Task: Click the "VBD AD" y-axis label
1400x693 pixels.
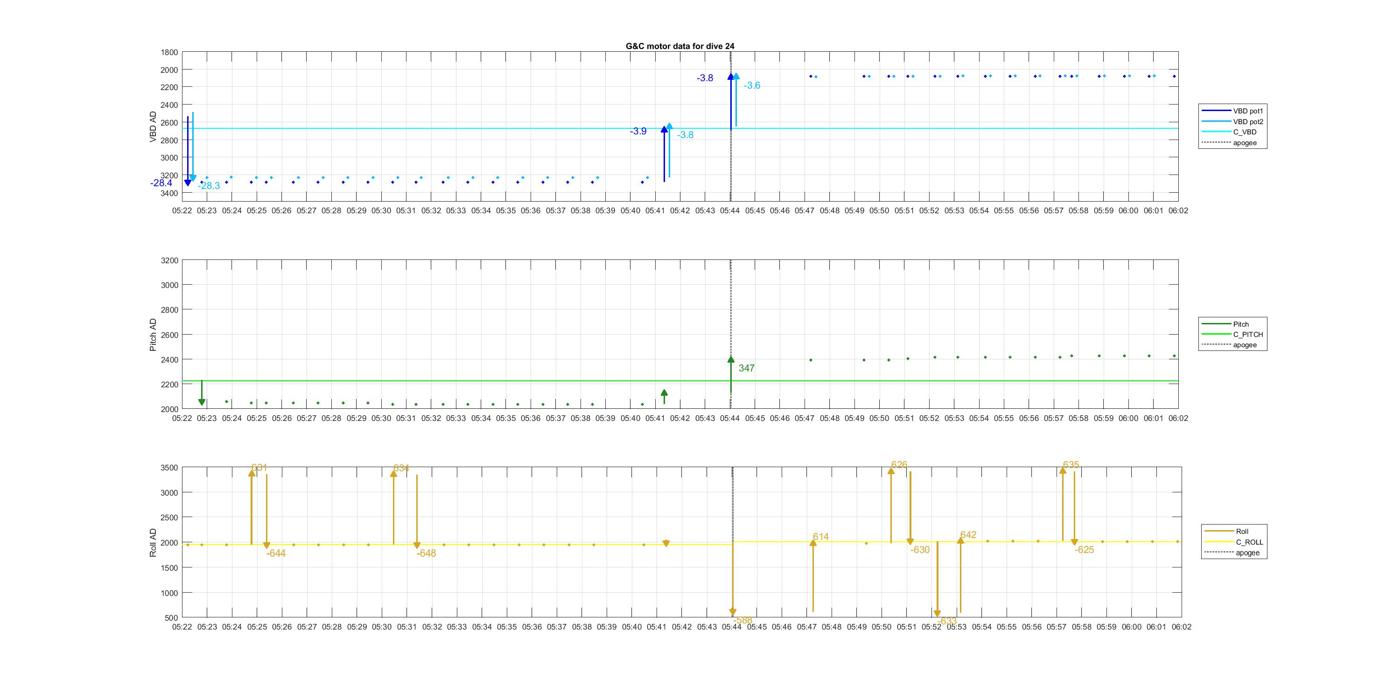Action: (154, 127)
